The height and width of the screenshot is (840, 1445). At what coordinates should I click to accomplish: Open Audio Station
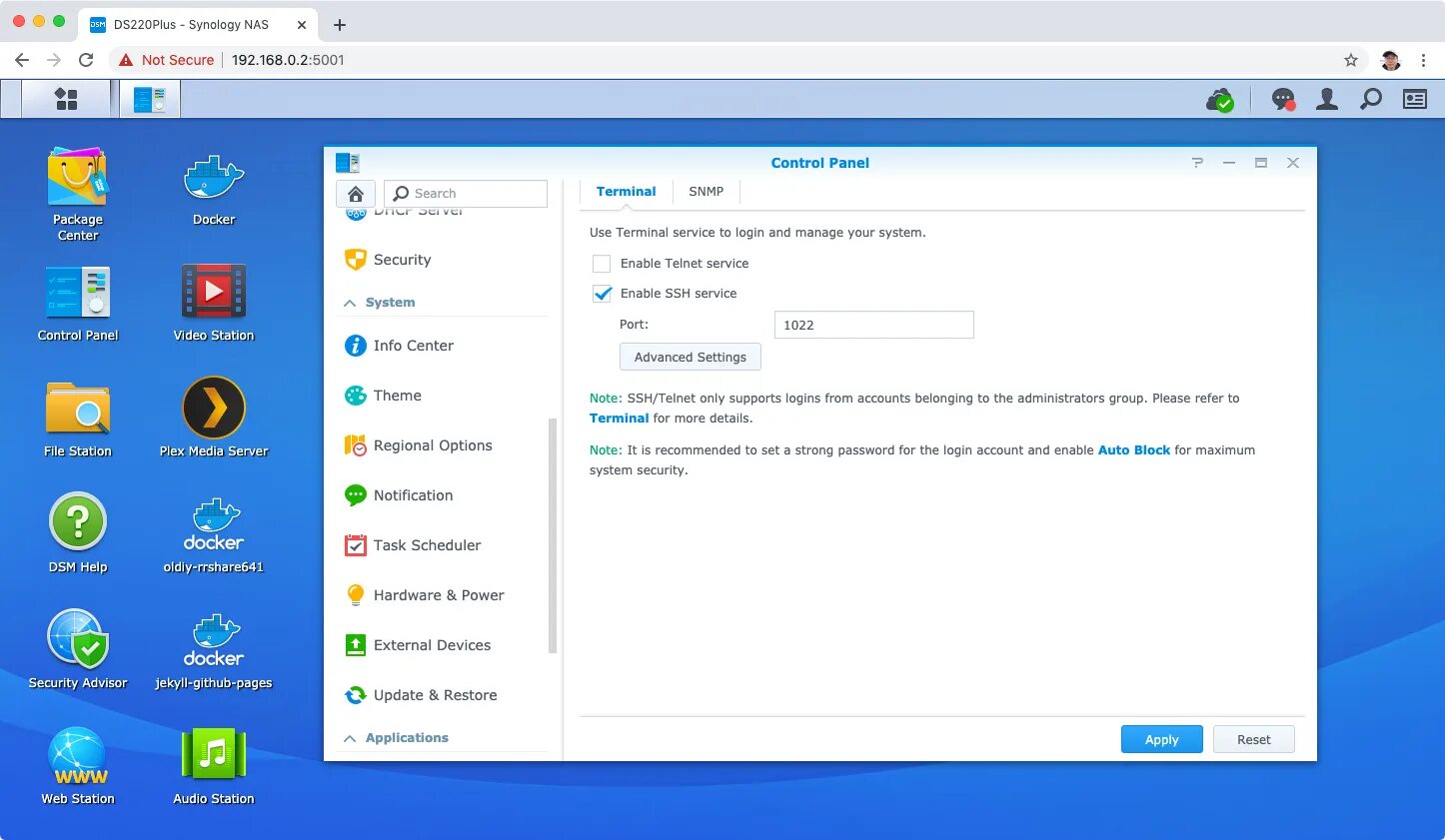(214, 767)
